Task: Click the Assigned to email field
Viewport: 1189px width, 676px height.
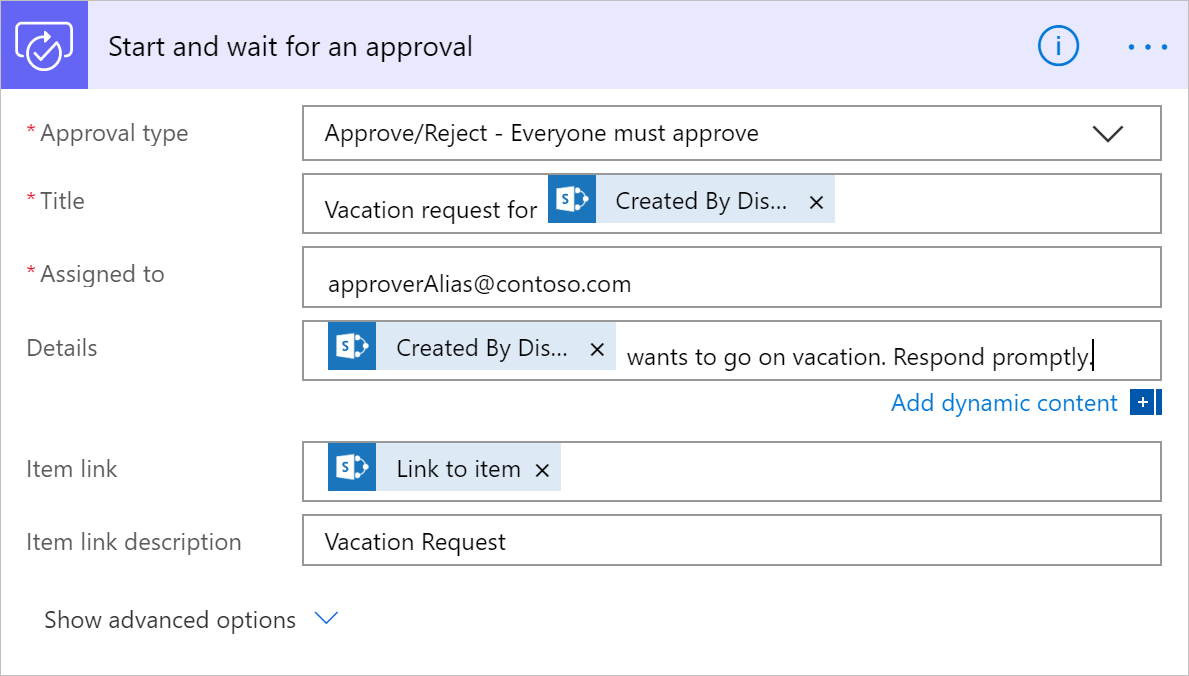Action: pos(732,277)
